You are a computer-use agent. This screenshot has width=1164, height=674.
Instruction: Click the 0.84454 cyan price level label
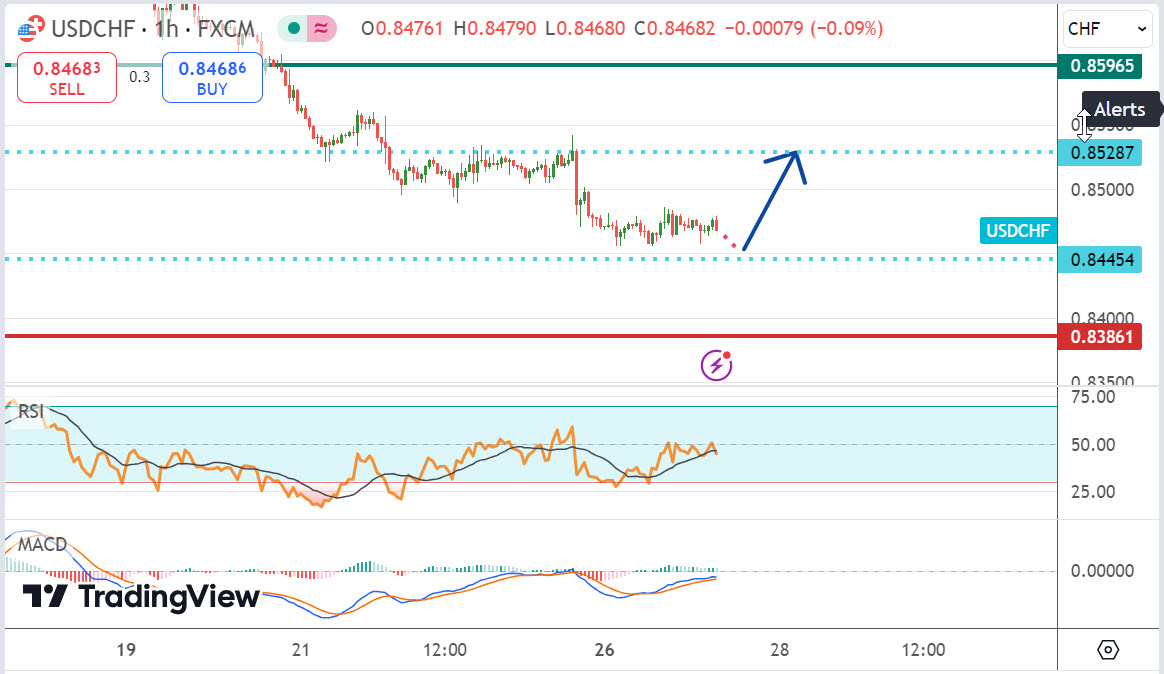tap(1102, 260)
